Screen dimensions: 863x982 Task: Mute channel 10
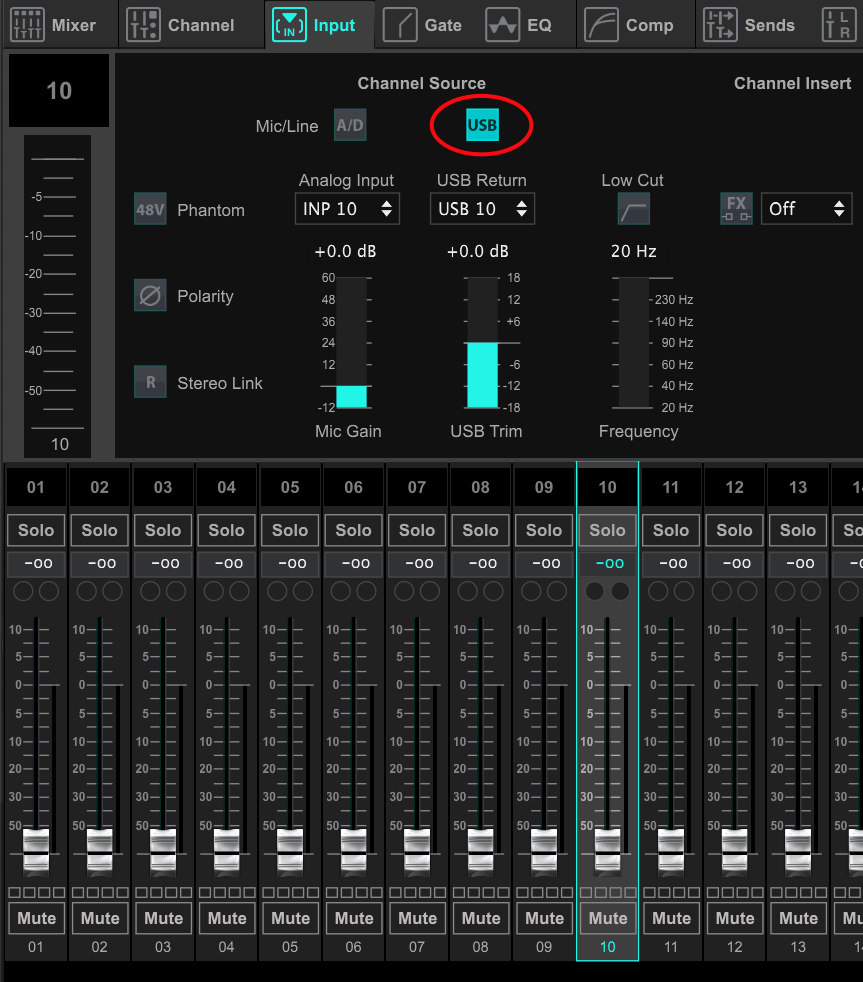(607, 918)
